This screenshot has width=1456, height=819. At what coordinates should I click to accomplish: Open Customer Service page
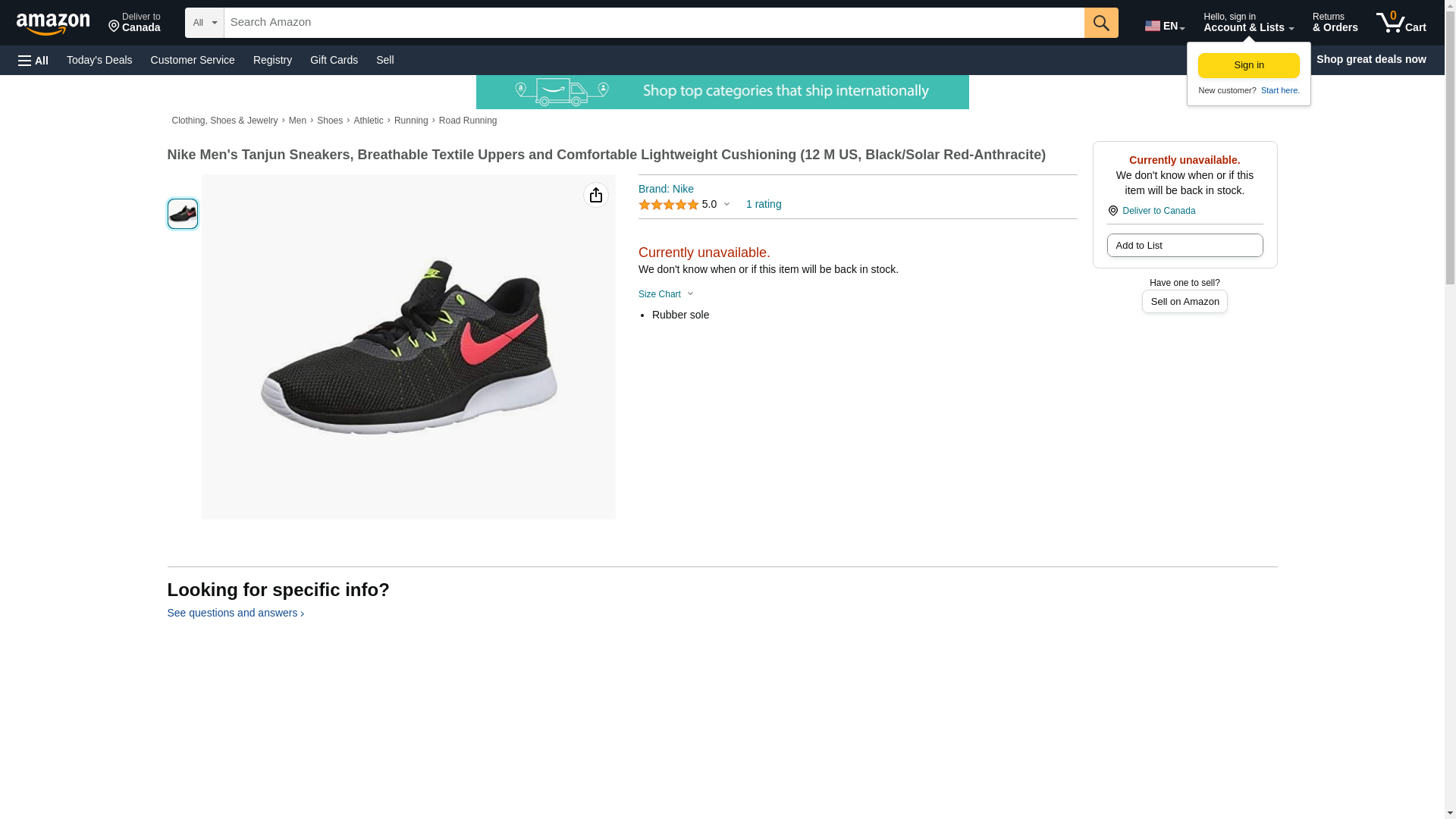193,60
